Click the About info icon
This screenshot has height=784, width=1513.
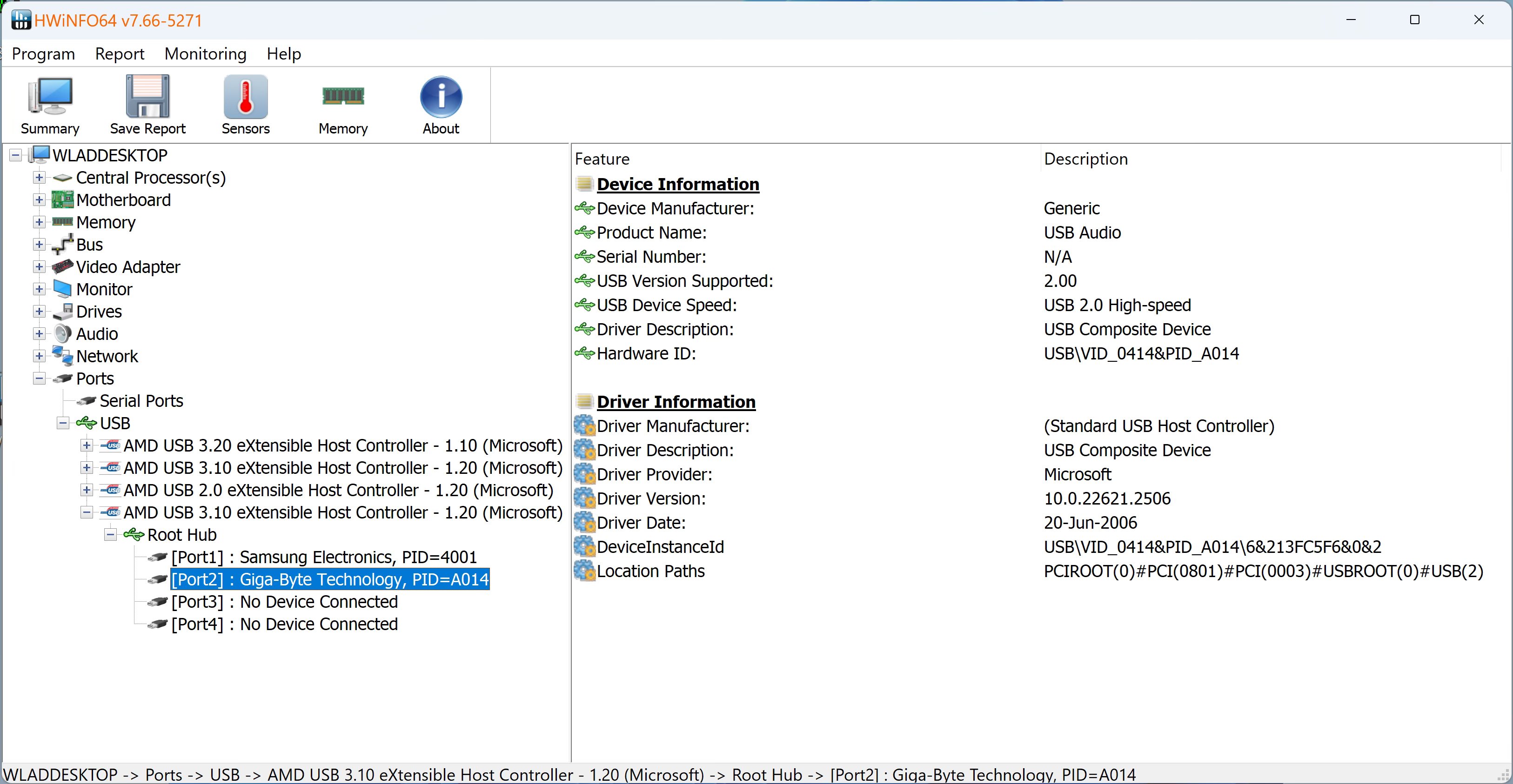click(441, 97)
